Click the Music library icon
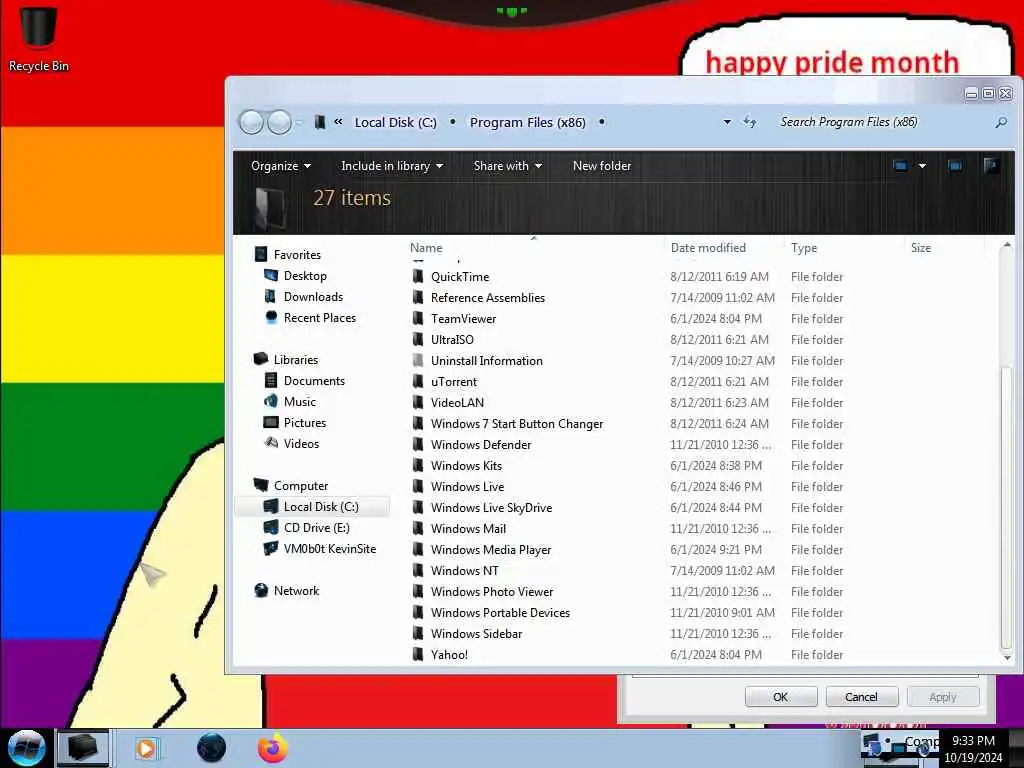Image resolution: width=1024 pixels, height=768 pixels. [270, 401]
